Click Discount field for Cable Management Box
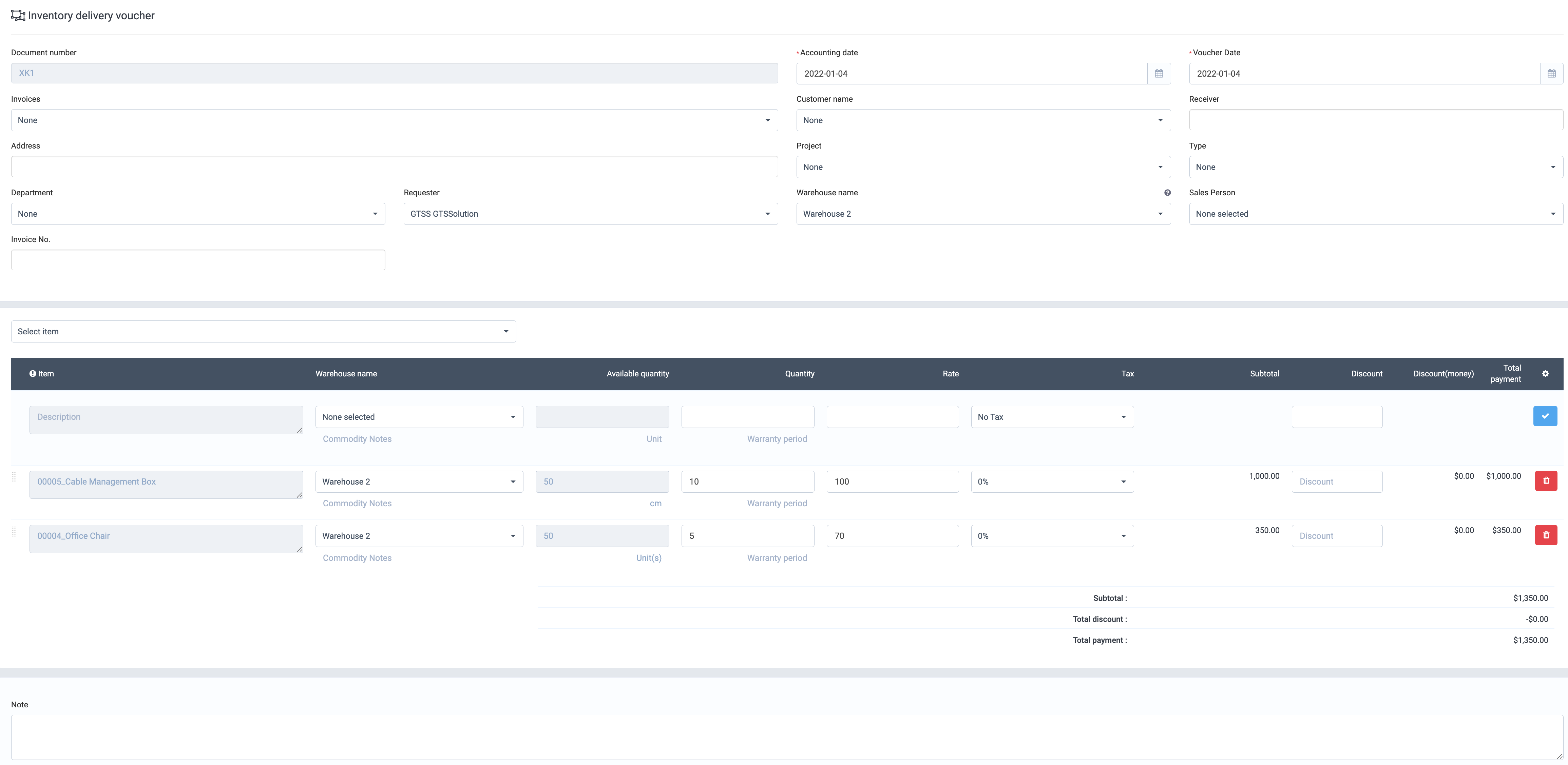Image resolution: width=1568 pixels, height=765 pixels. pyautogui.click(x=1337, y=482)
